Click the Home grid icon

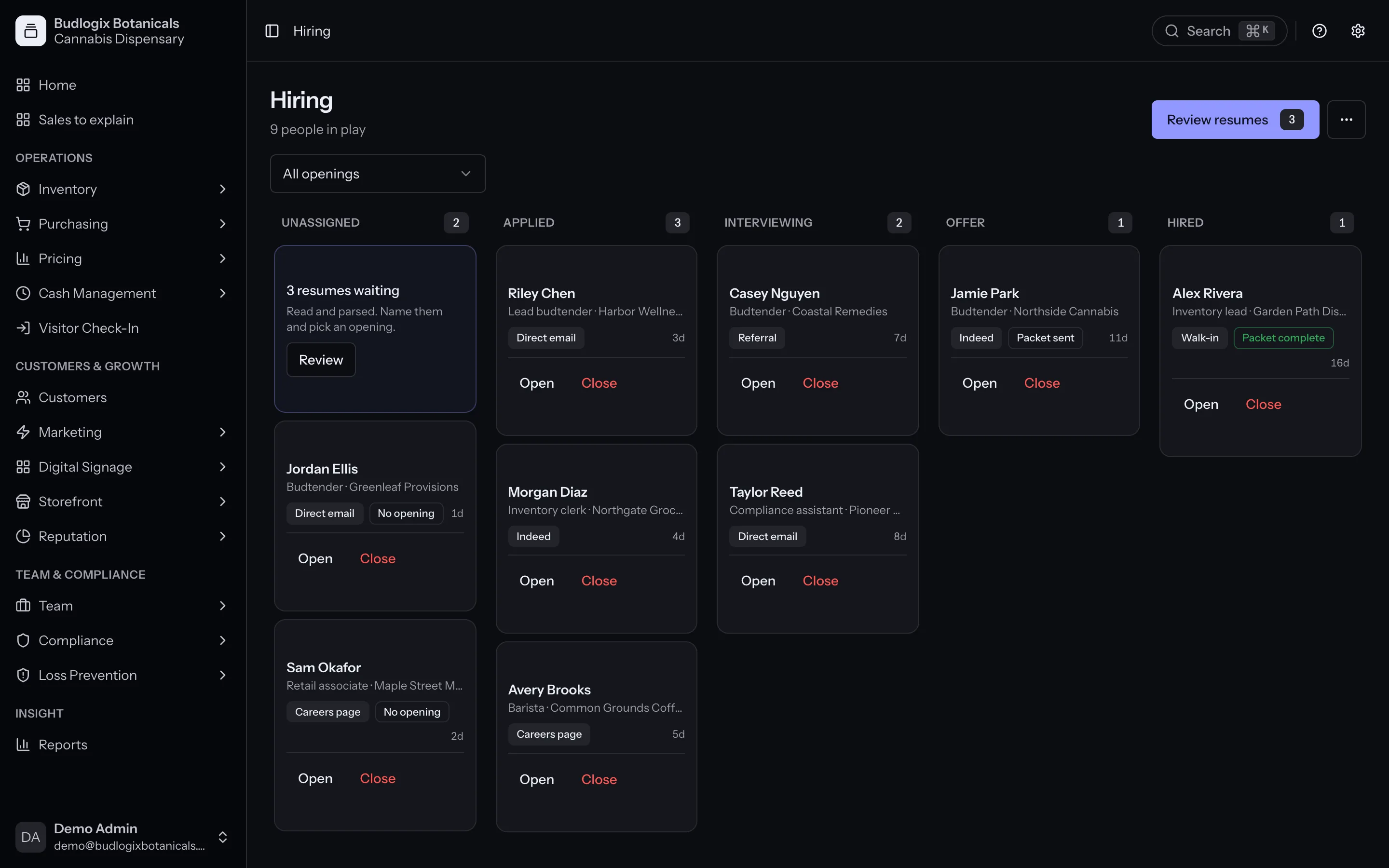pyautogui.click(x=23, y=85)
